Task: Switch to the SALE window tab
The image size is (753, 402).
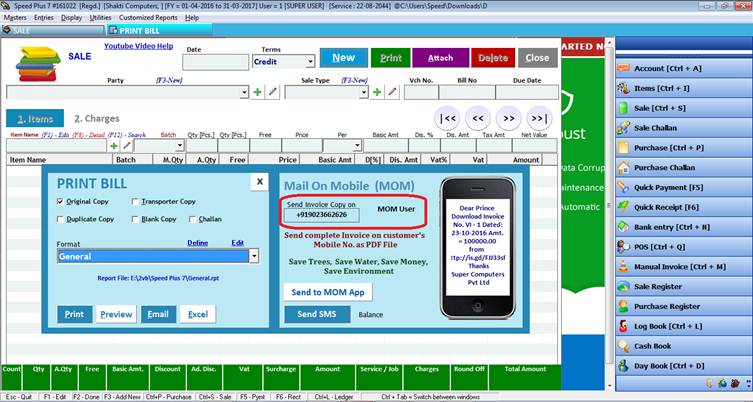Action: (x=53, y=30)
